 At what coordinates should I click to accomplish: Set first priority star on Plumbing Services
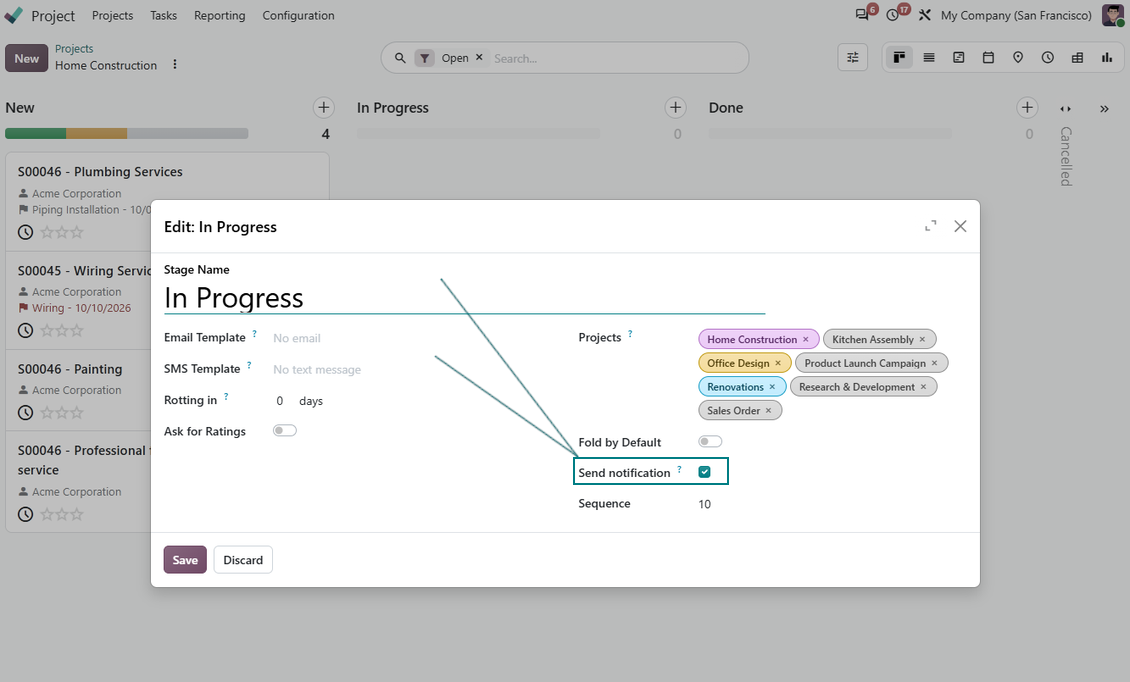(47, 232)
